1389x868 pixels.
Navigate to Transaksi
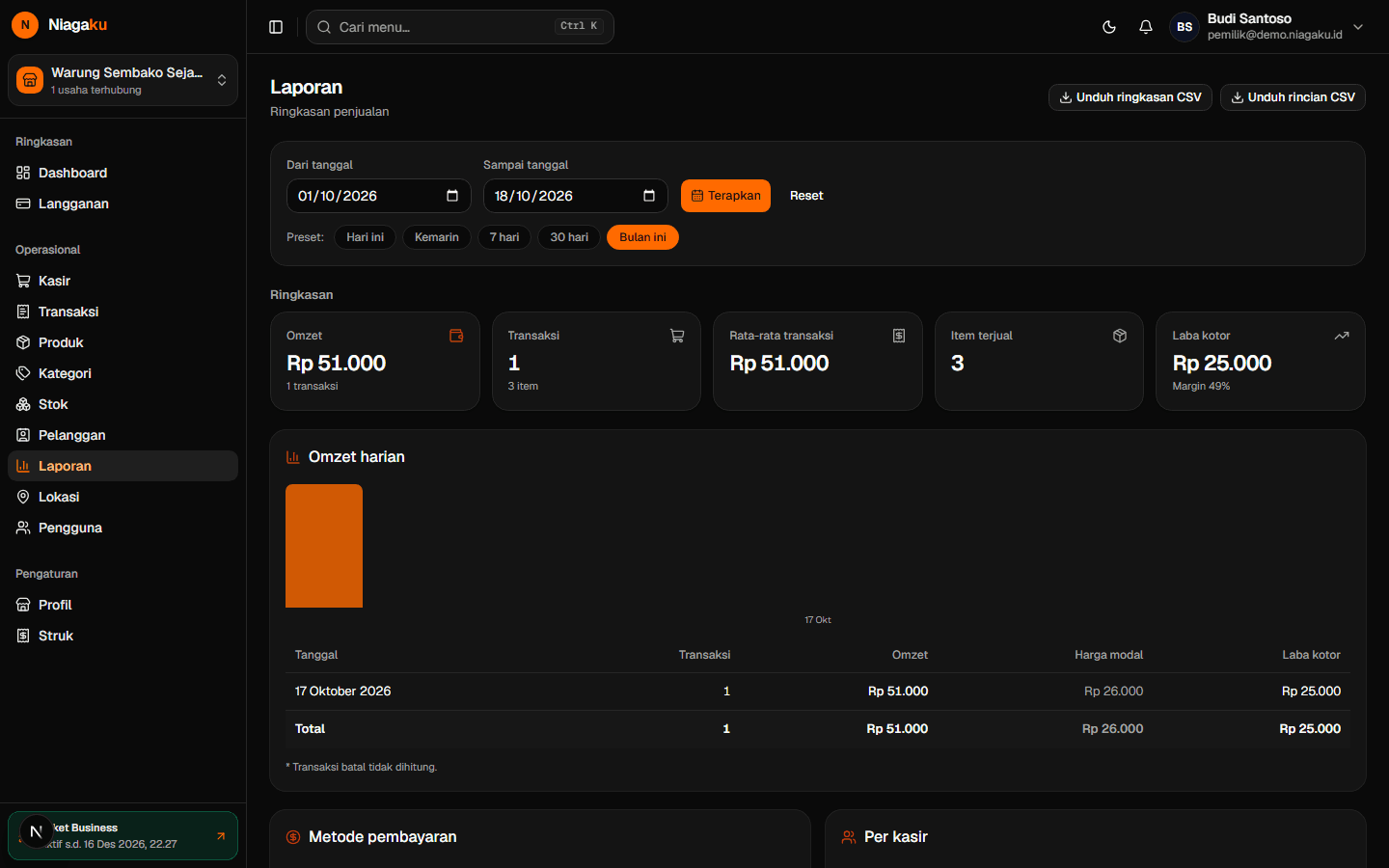[x=123, y=312]
